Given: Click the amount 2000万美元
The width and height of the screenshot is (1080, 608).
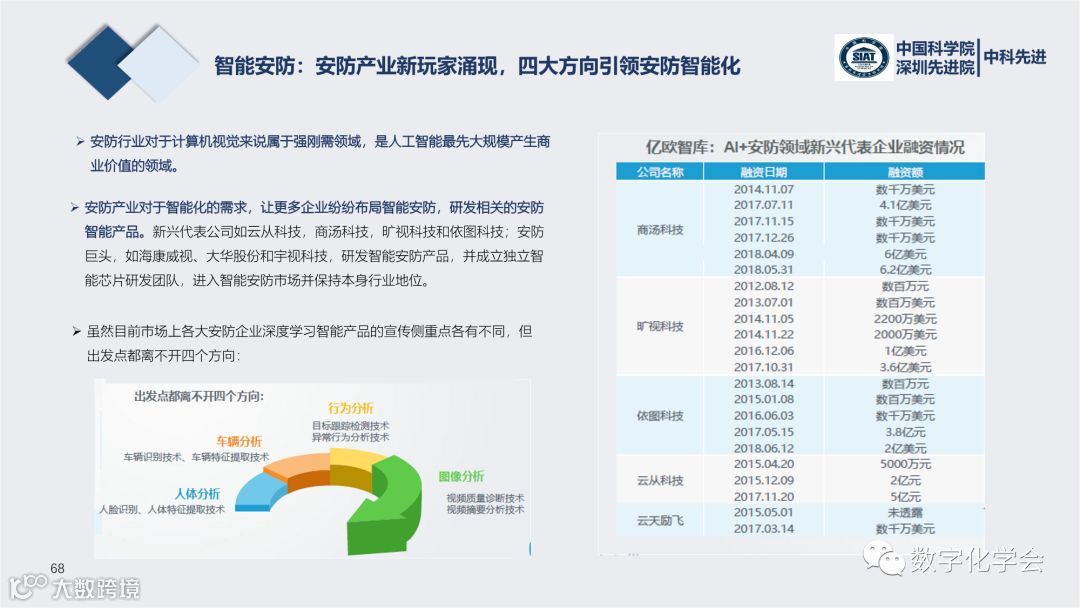Looking at the screenshot, I should (905, 334).
